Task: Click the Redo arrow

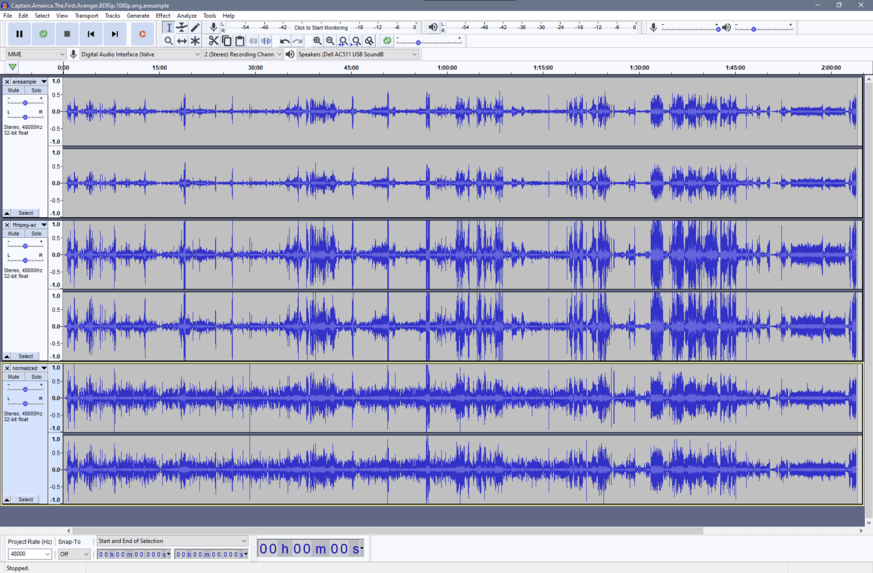Action: tap(298, 41)
